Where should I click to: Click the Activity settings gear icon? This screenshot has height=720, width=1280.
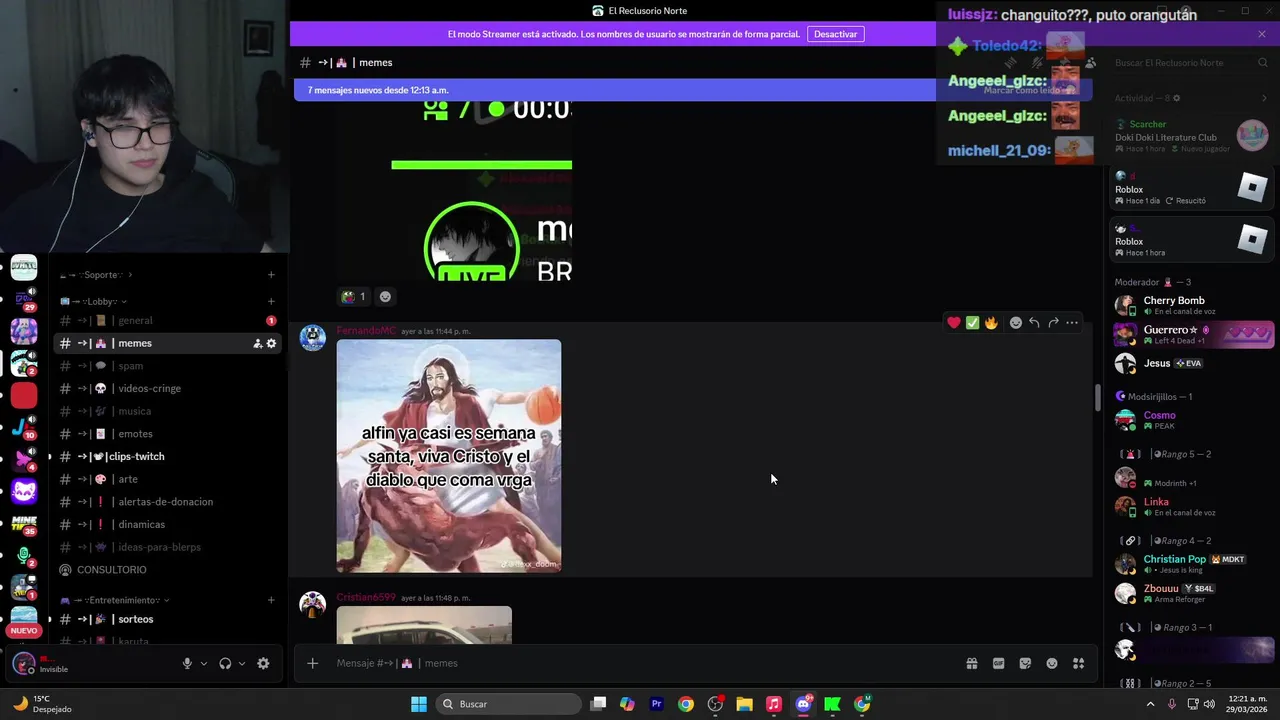[x=1176, y=98]
